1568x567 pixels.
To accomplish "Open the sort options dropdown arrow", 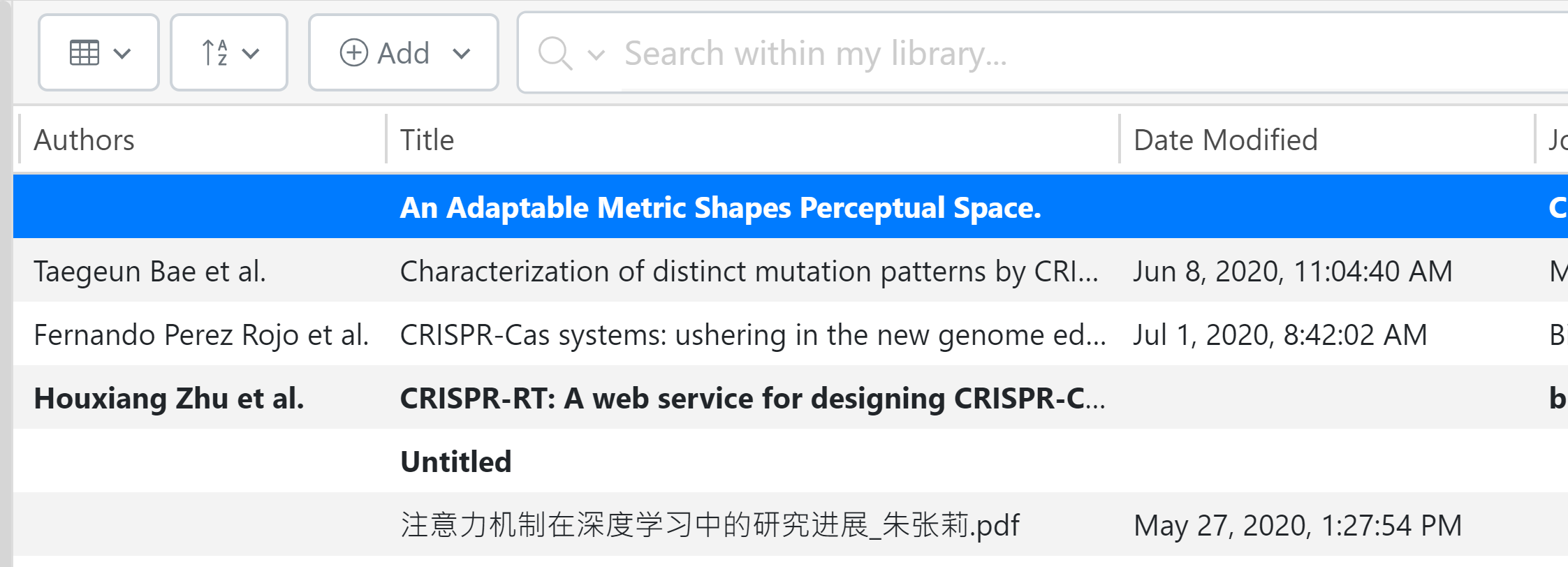I will pos(251,53).
